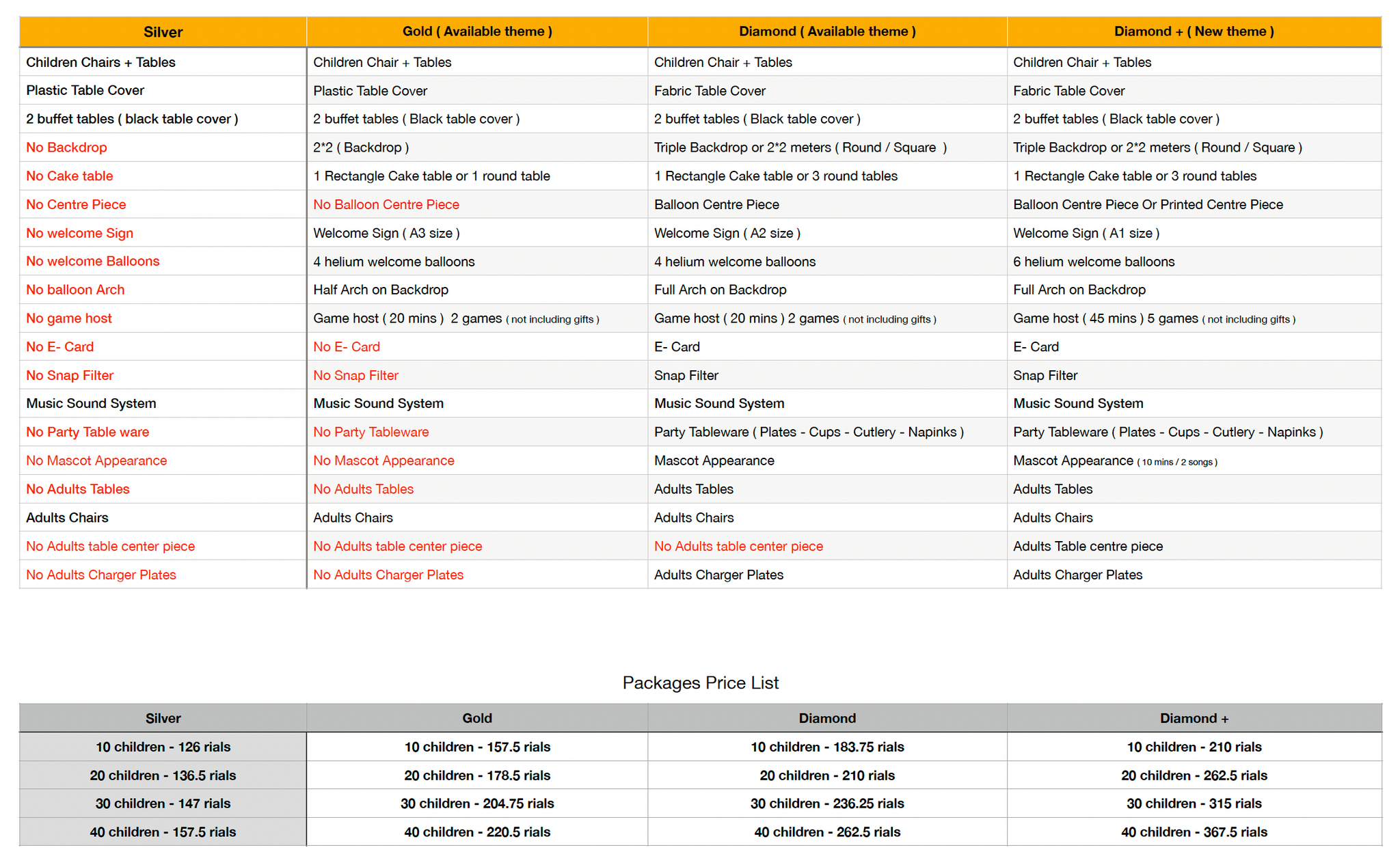Select Balloon Centre Piece Or Printed Centre Piece
This screenshot has width=1400, height=867.
[1147, 204]
